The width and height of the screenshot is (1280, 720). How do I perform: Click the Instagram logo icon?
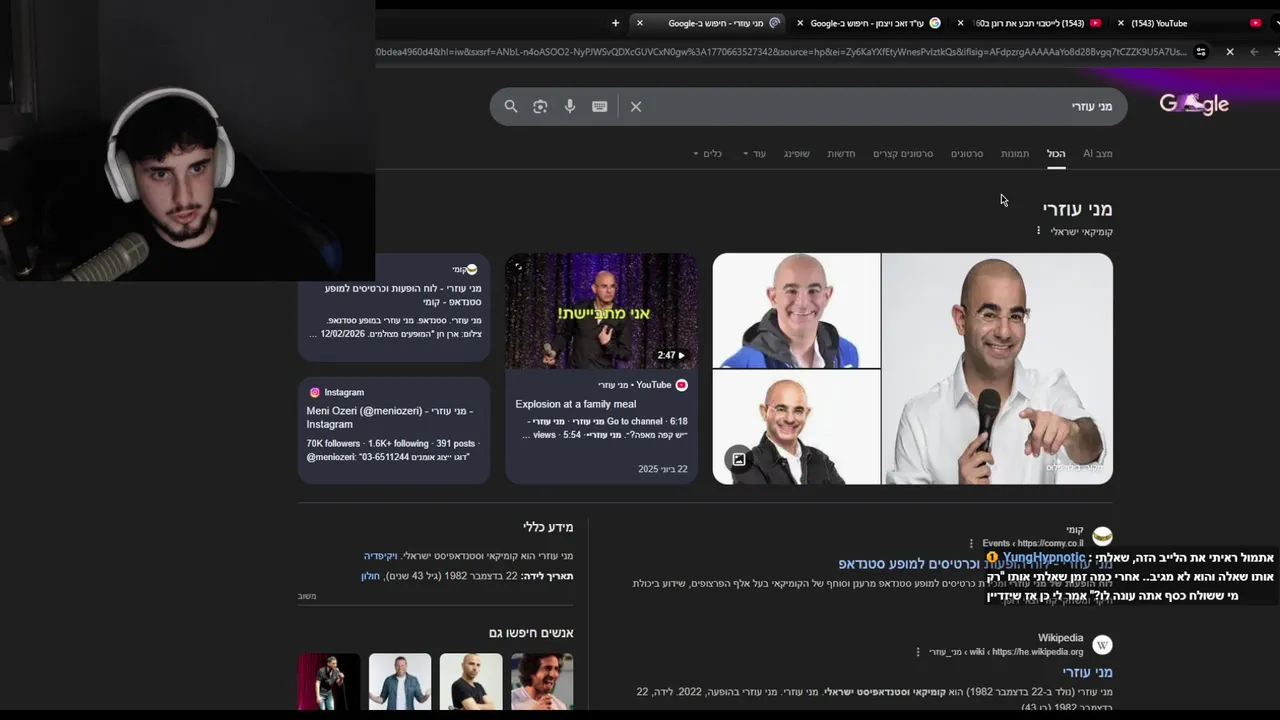pyautogui.click(x=315, y=392)
